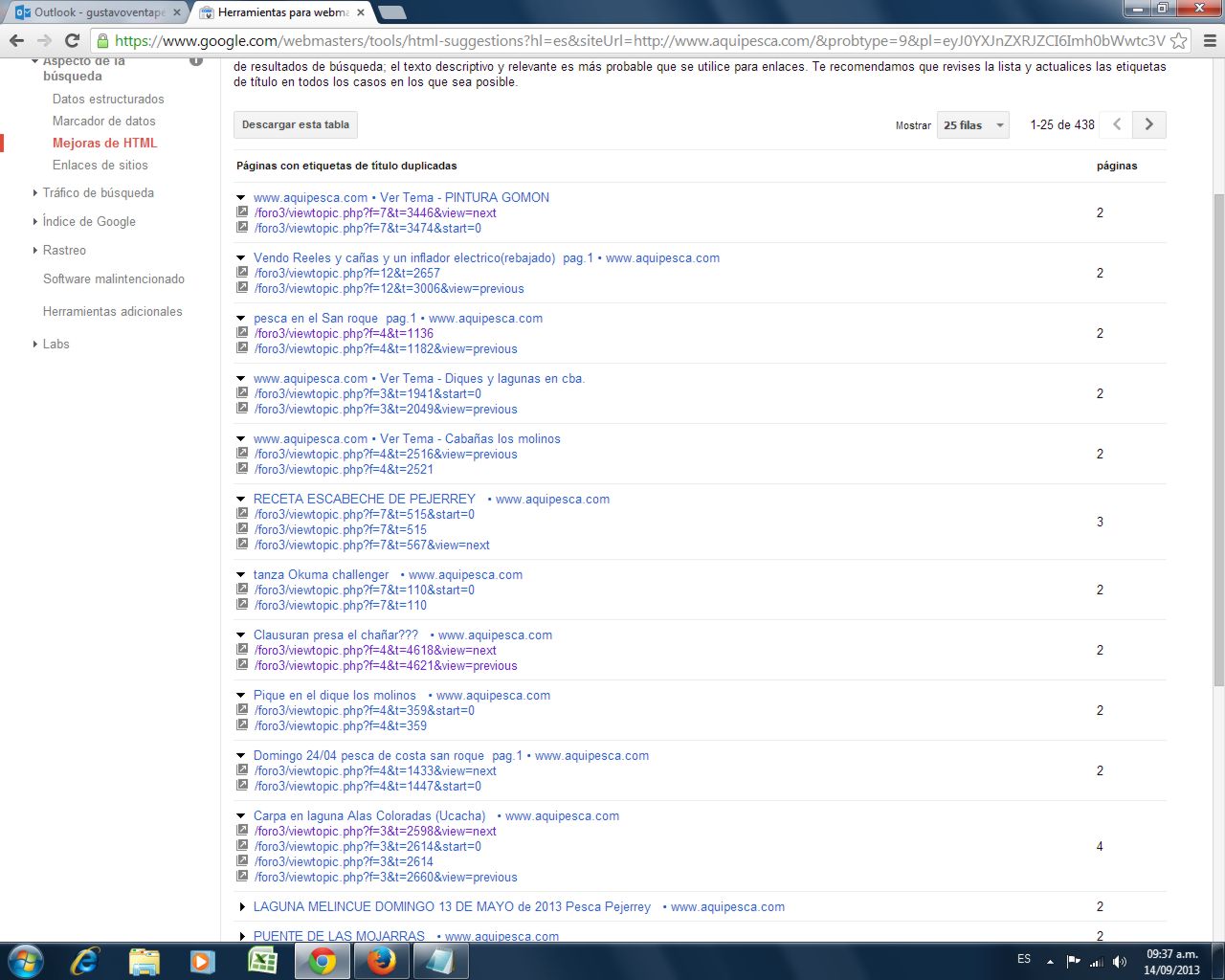Collapse the PINTURA GOMON row
Viewport: 1225px width, 980px height.
point(241,197)
